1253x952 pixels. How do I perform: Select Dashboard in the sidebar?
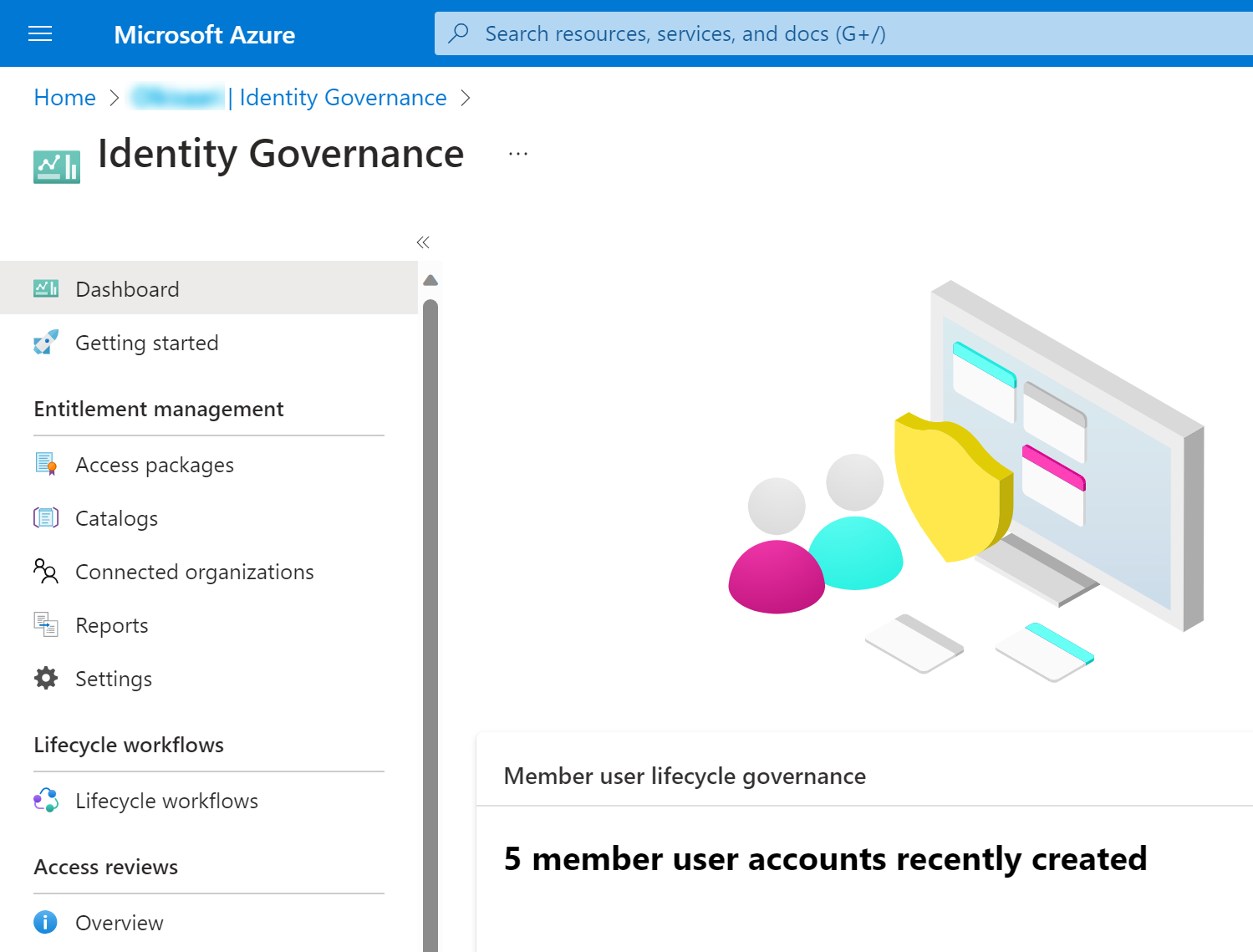pyautogui.click(x=209, y=288)
